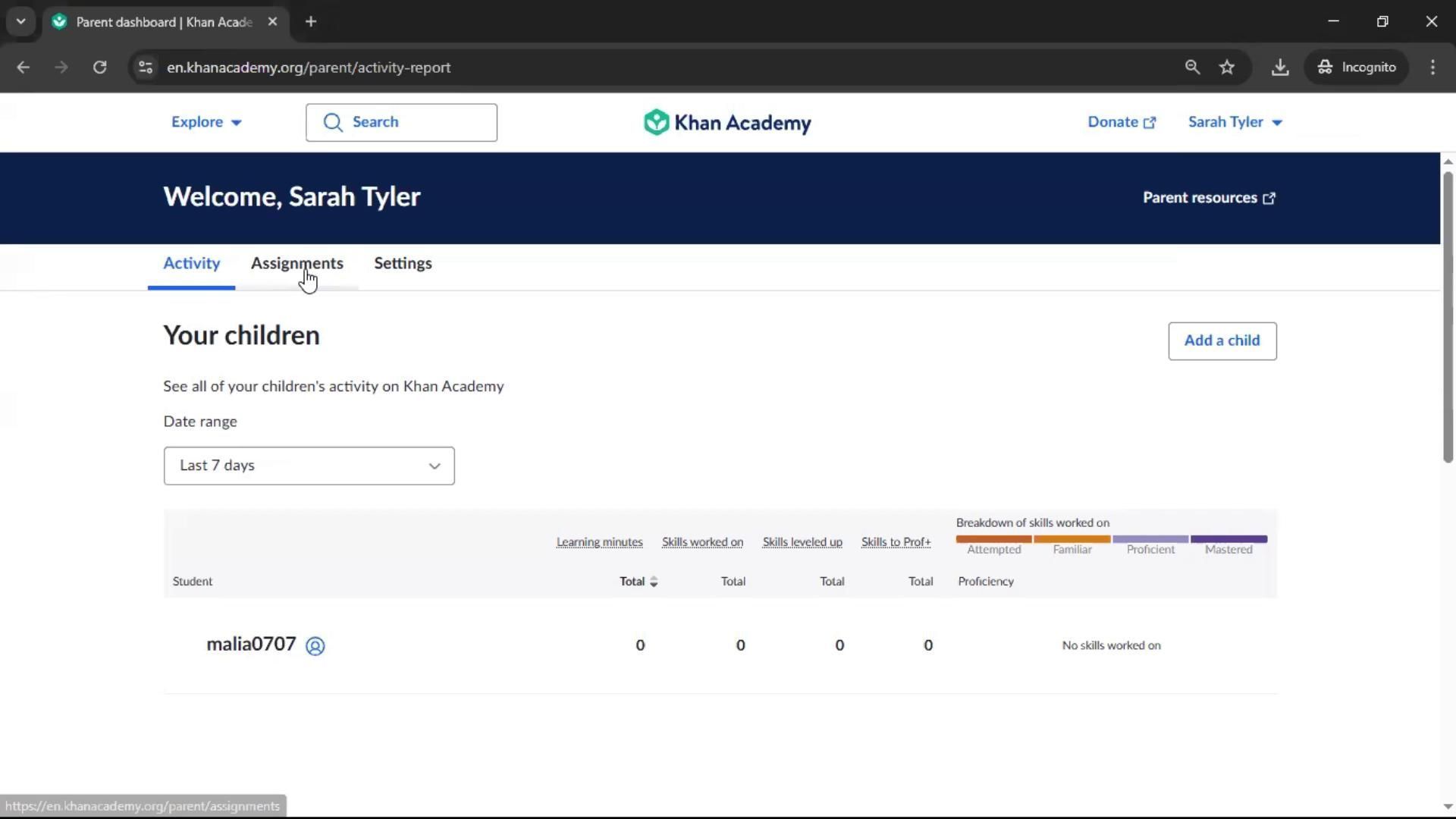
Task: Click the browser downloads icon
Action: coord(1280,67)
